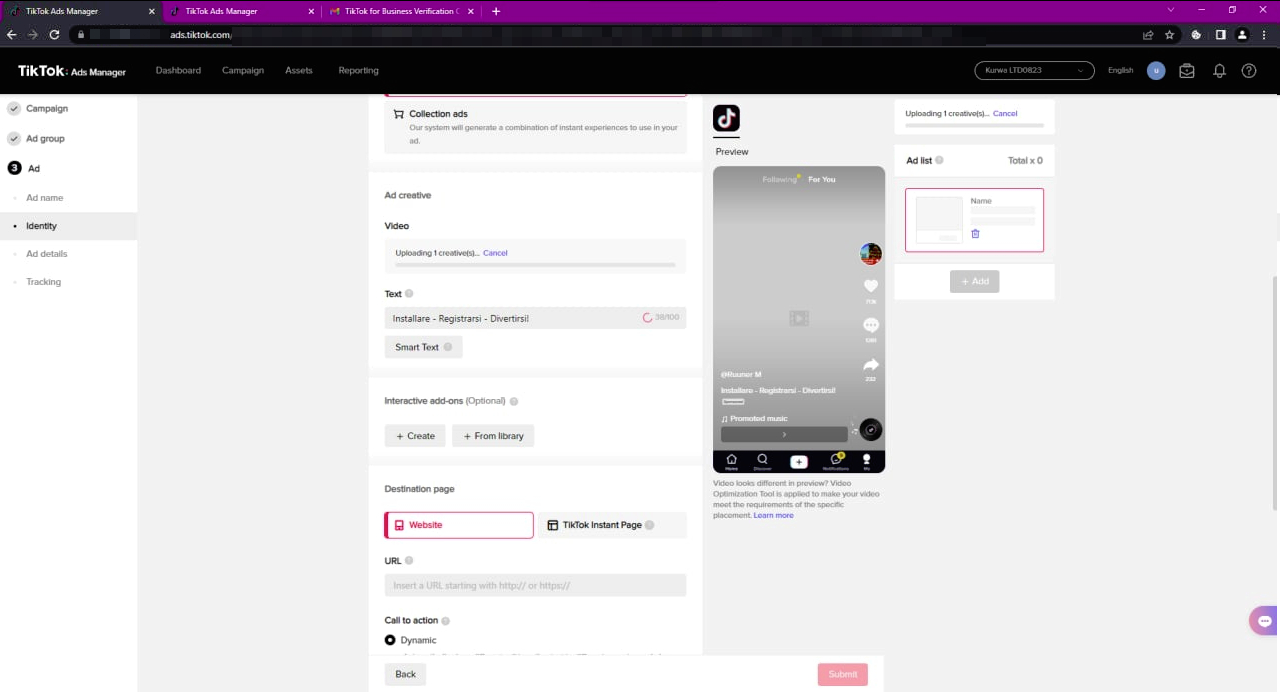Screen dimensions: 1280x692
Task: Select TikTok Instant Page destination
Action: (x=613, y=525)
